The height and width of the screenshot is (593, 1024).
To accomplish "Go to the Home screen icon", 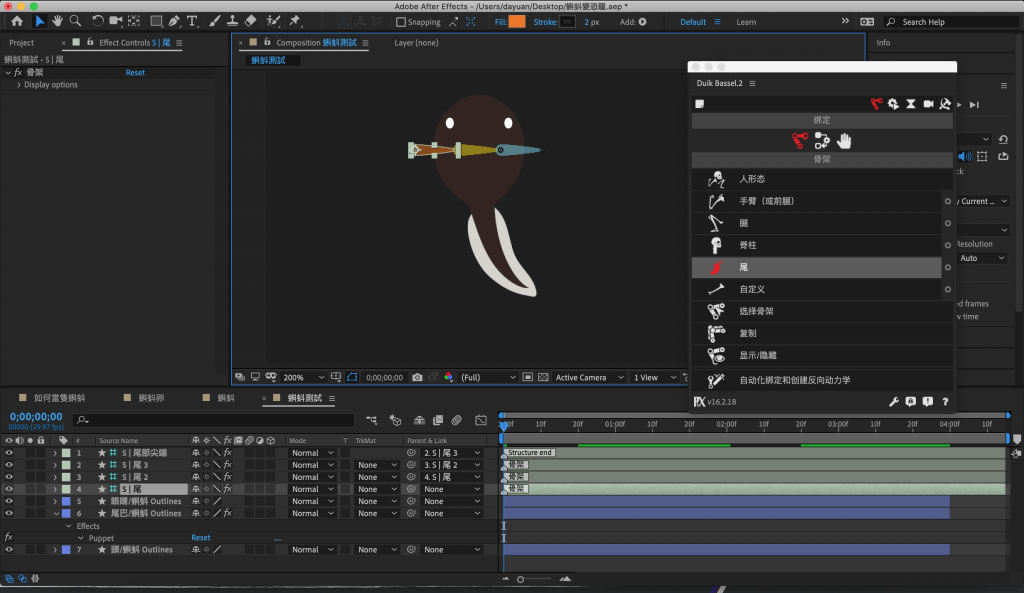I will (17, 21).
